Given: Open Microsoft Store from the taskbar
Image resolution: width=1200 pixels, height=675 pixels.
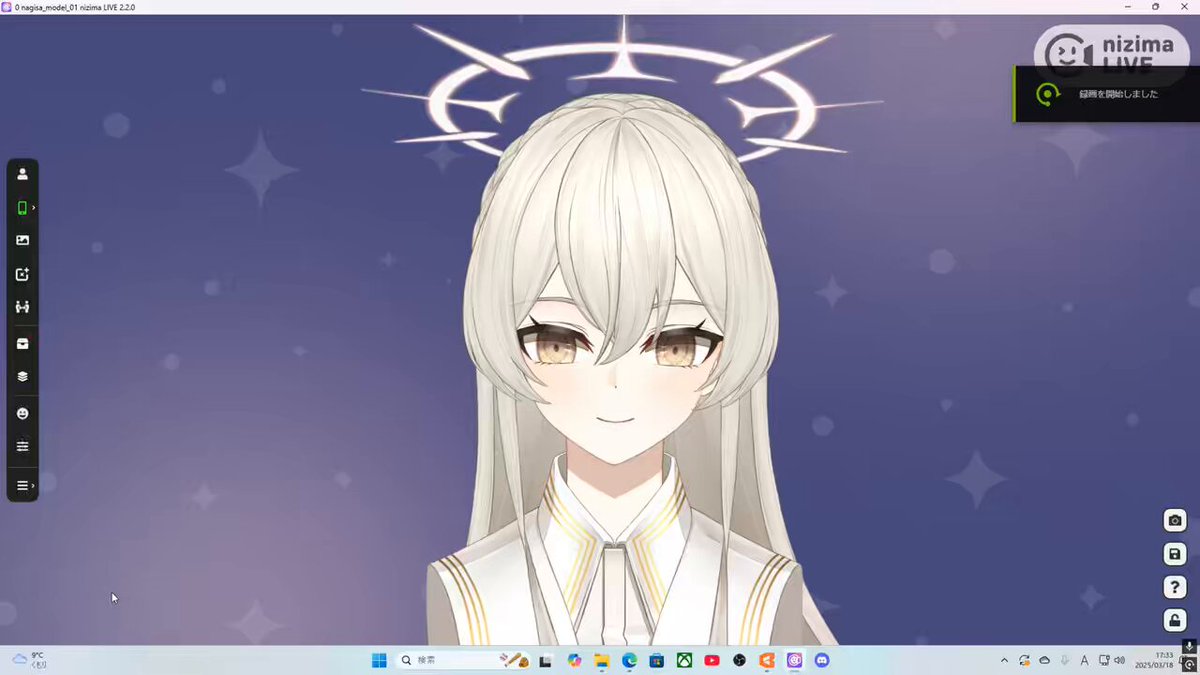Looking at the screenshot, I should point(657,660).
